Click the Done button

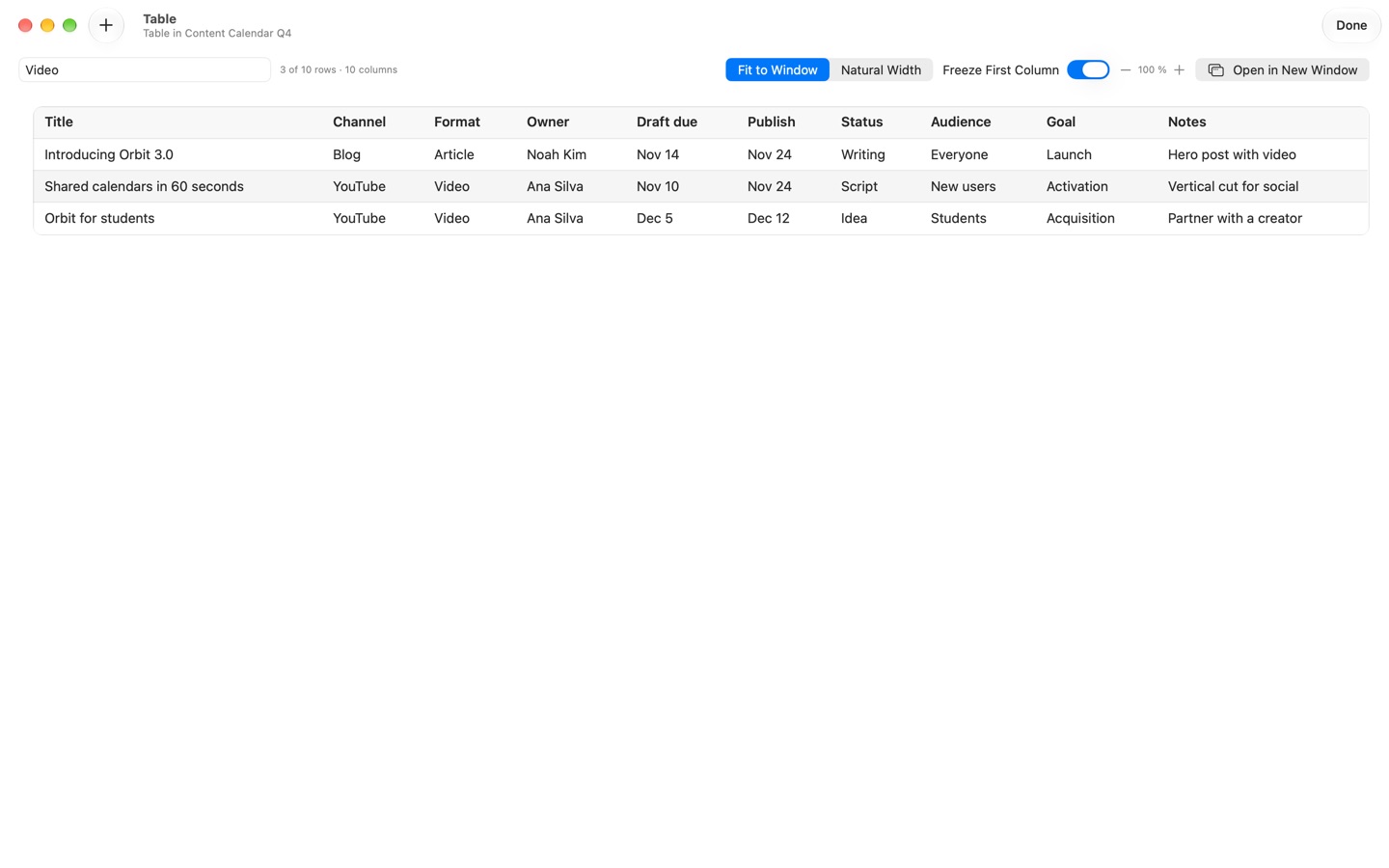tap(1350, 25)
